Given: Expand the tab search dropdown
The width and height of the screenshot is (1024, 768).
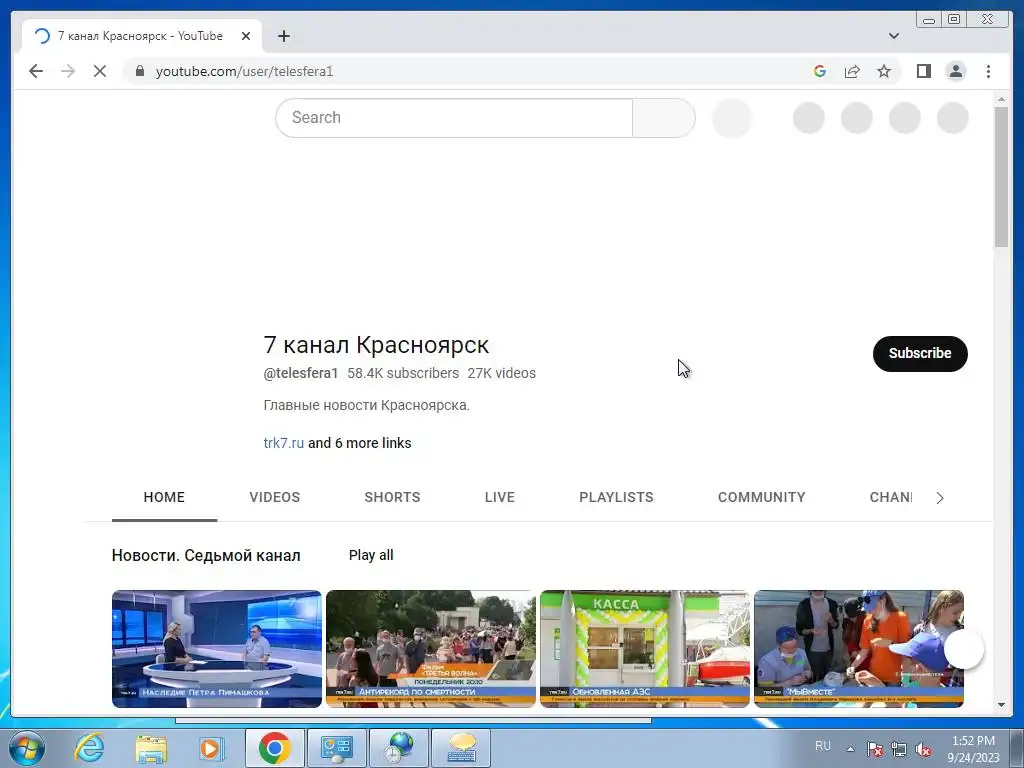Looking at the screenshot, I should [x=893, y=36].
